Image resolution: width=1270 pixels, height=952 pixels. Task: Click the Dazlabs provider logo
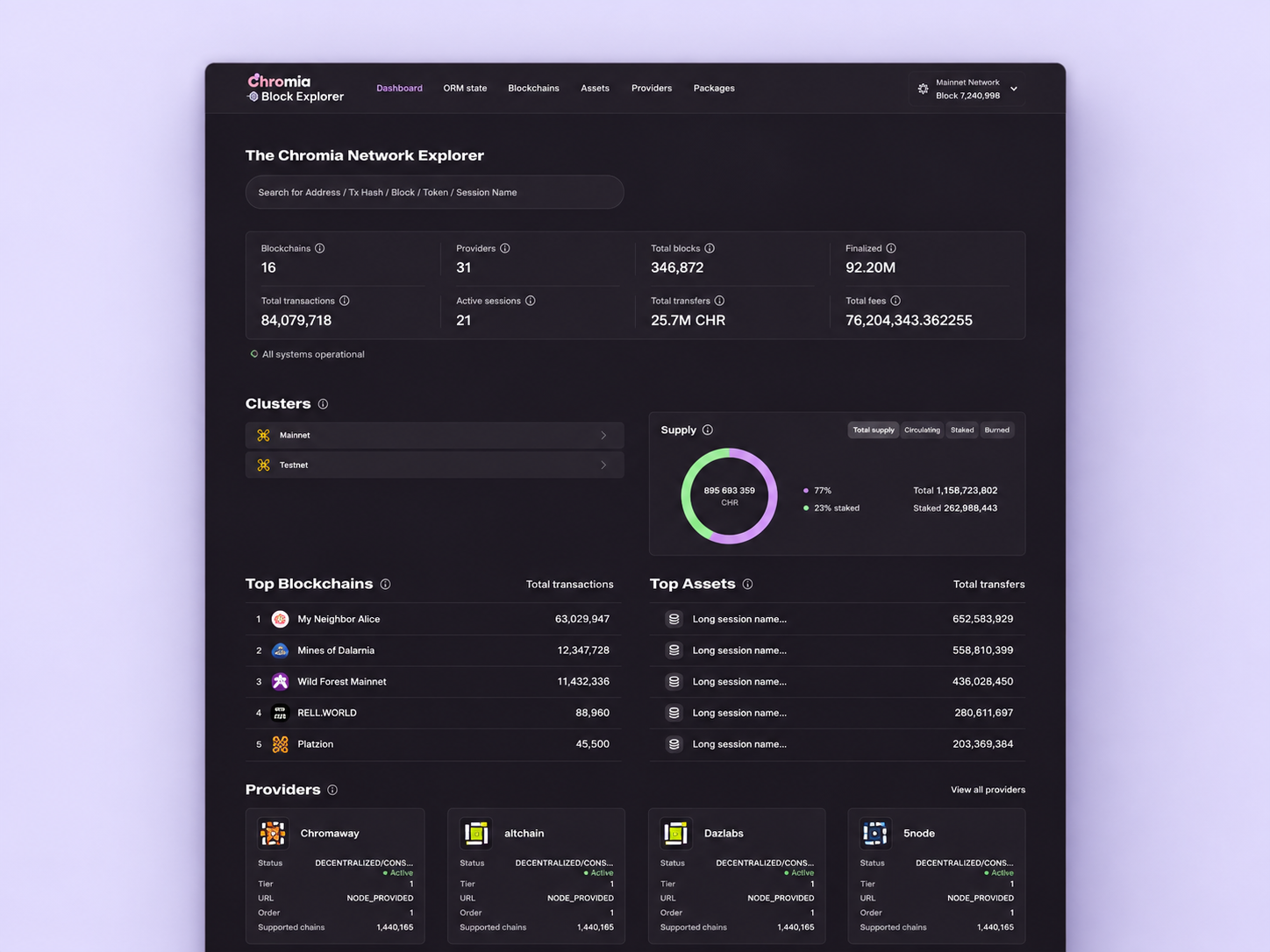[x=675, y=833]
